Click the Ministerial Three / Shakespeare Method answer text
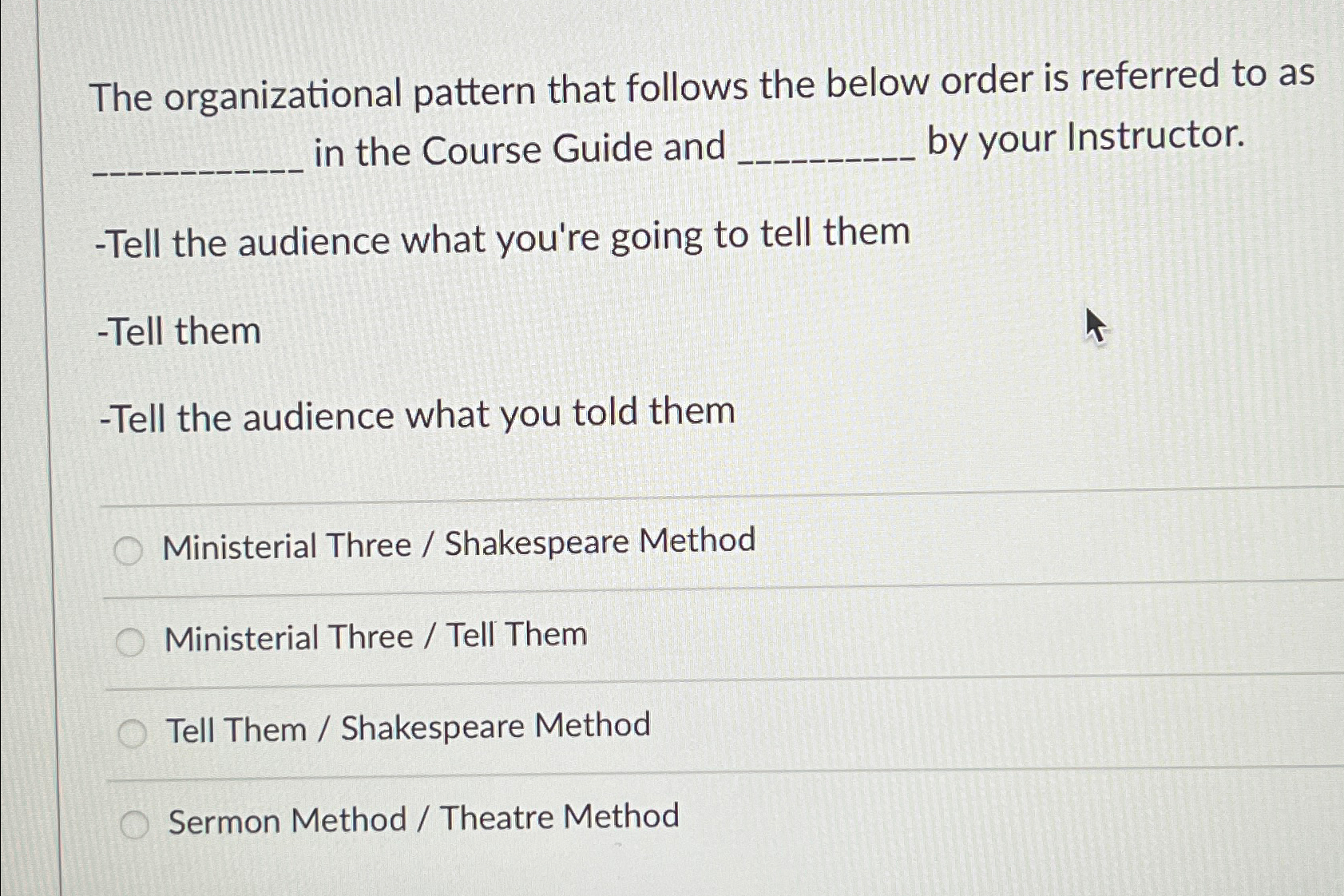This screenshot has width=1344, height=896. point(458,543)
